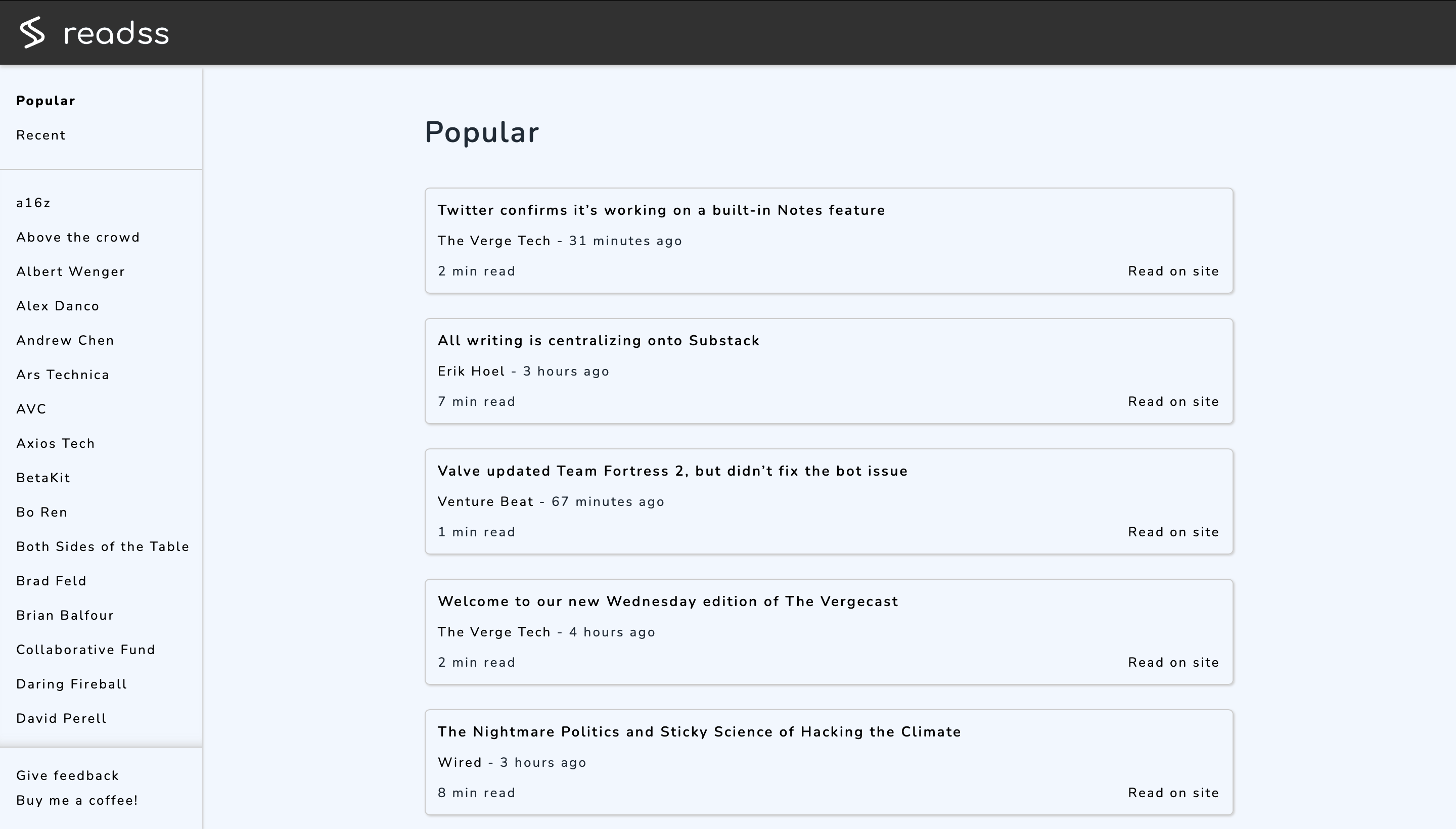Click Venture Beat source label
This screenshot has width=1456, height=829.
click(485, 501)
